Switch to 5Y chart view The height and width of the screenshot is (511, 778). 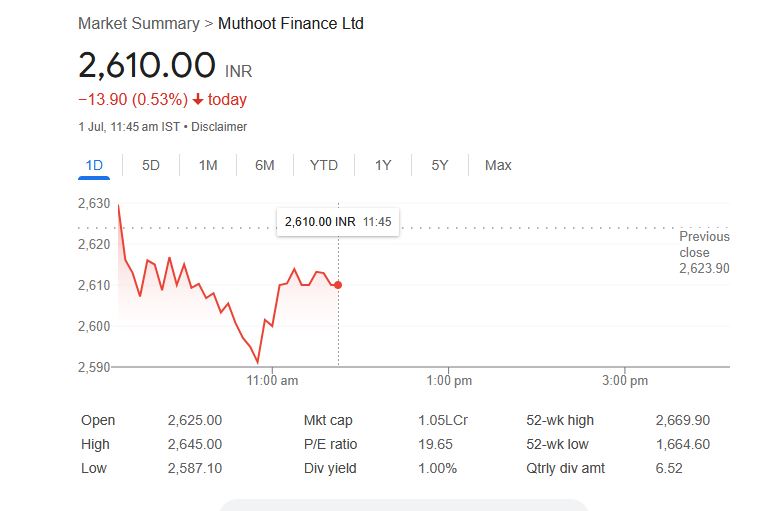[x=440, y=165]
